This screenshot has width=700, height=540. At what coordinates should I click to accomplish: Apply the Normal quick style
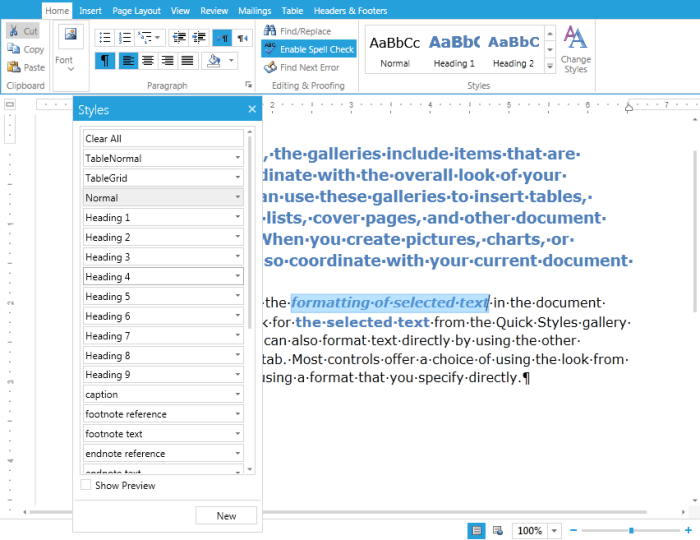coord(395,49)
